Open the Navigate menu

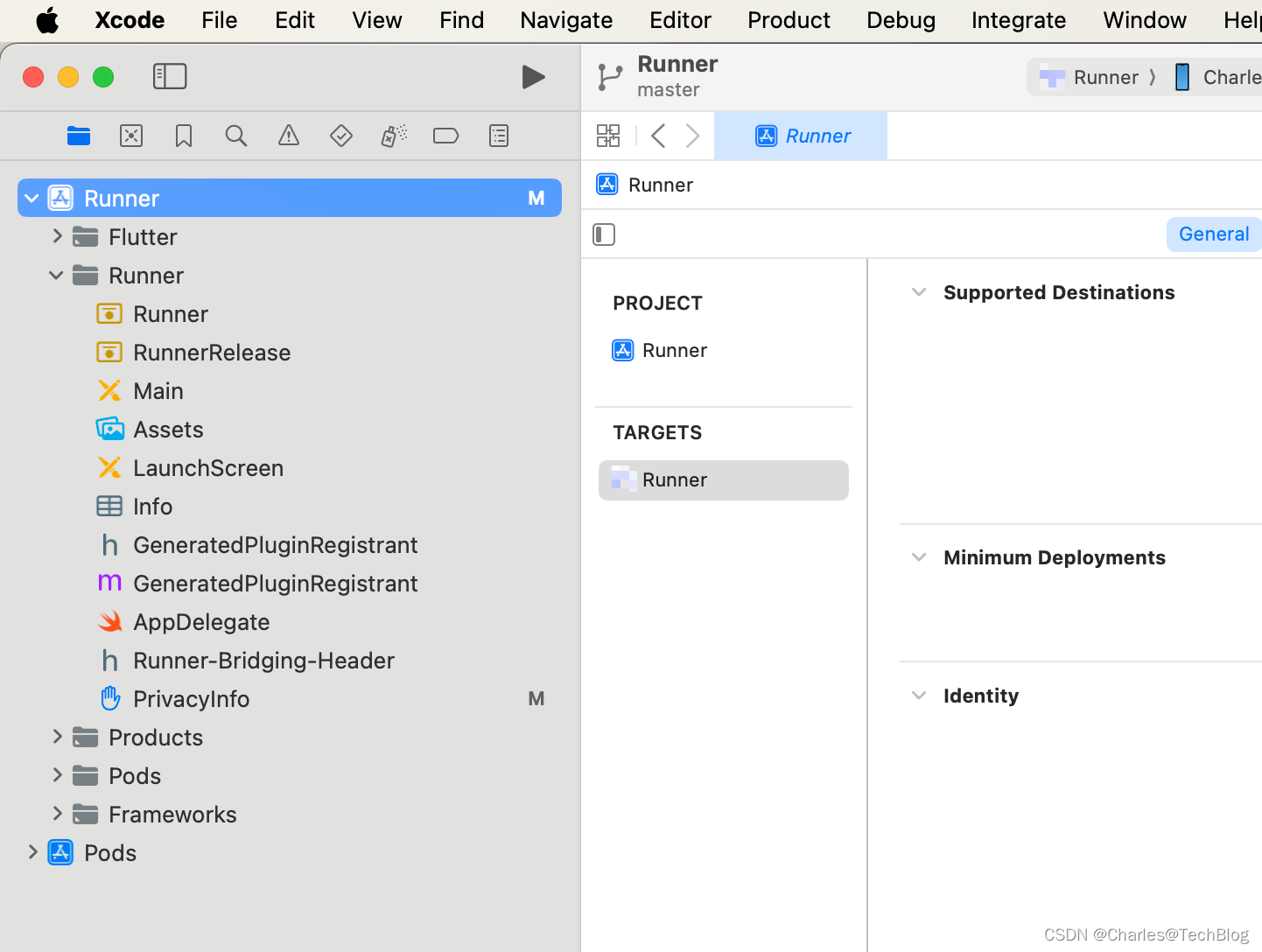tap(566, 19)
